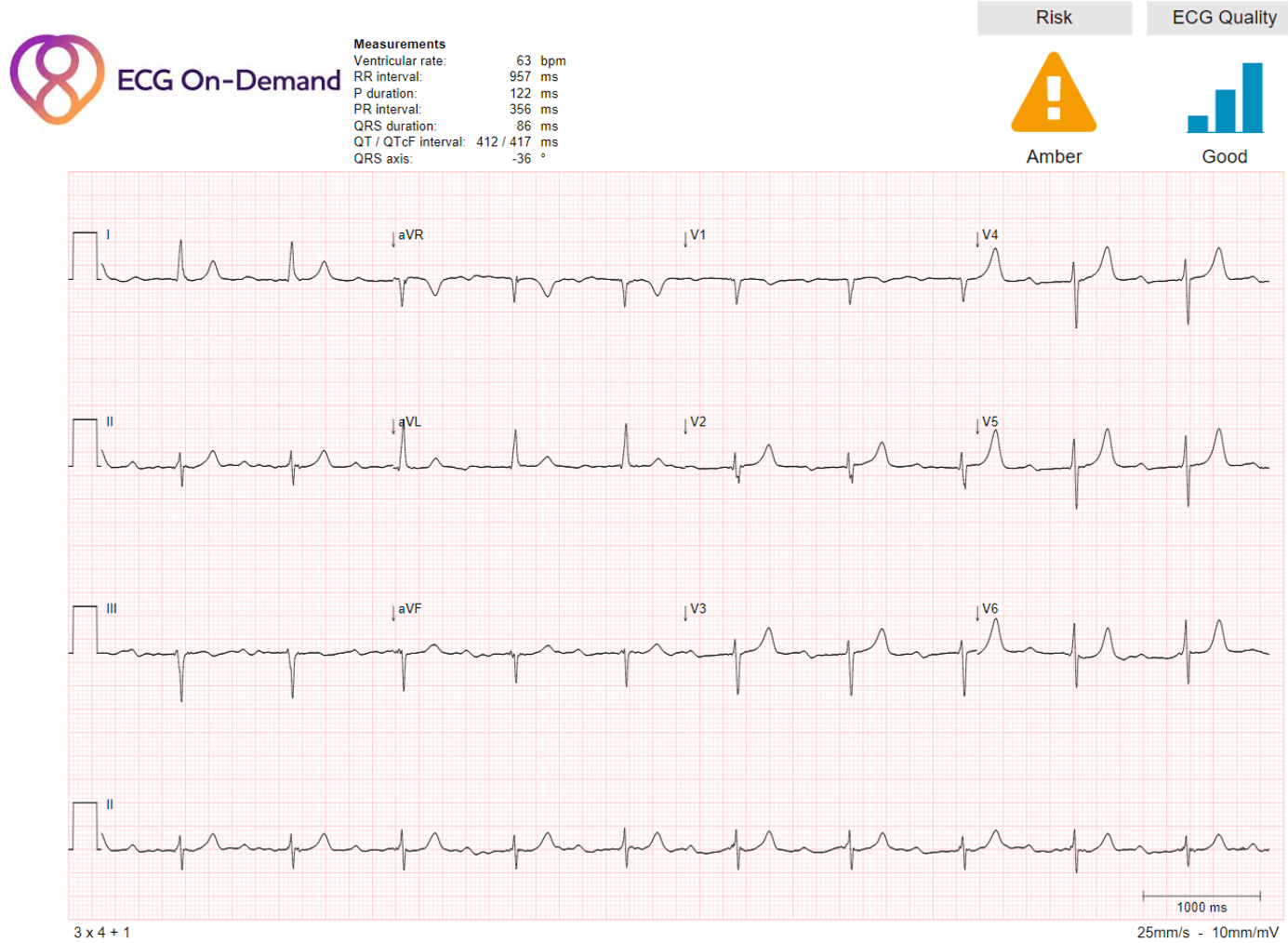Screen dimensions: 1288x943
Task: Click the lead III label
Action: point(112,609)
